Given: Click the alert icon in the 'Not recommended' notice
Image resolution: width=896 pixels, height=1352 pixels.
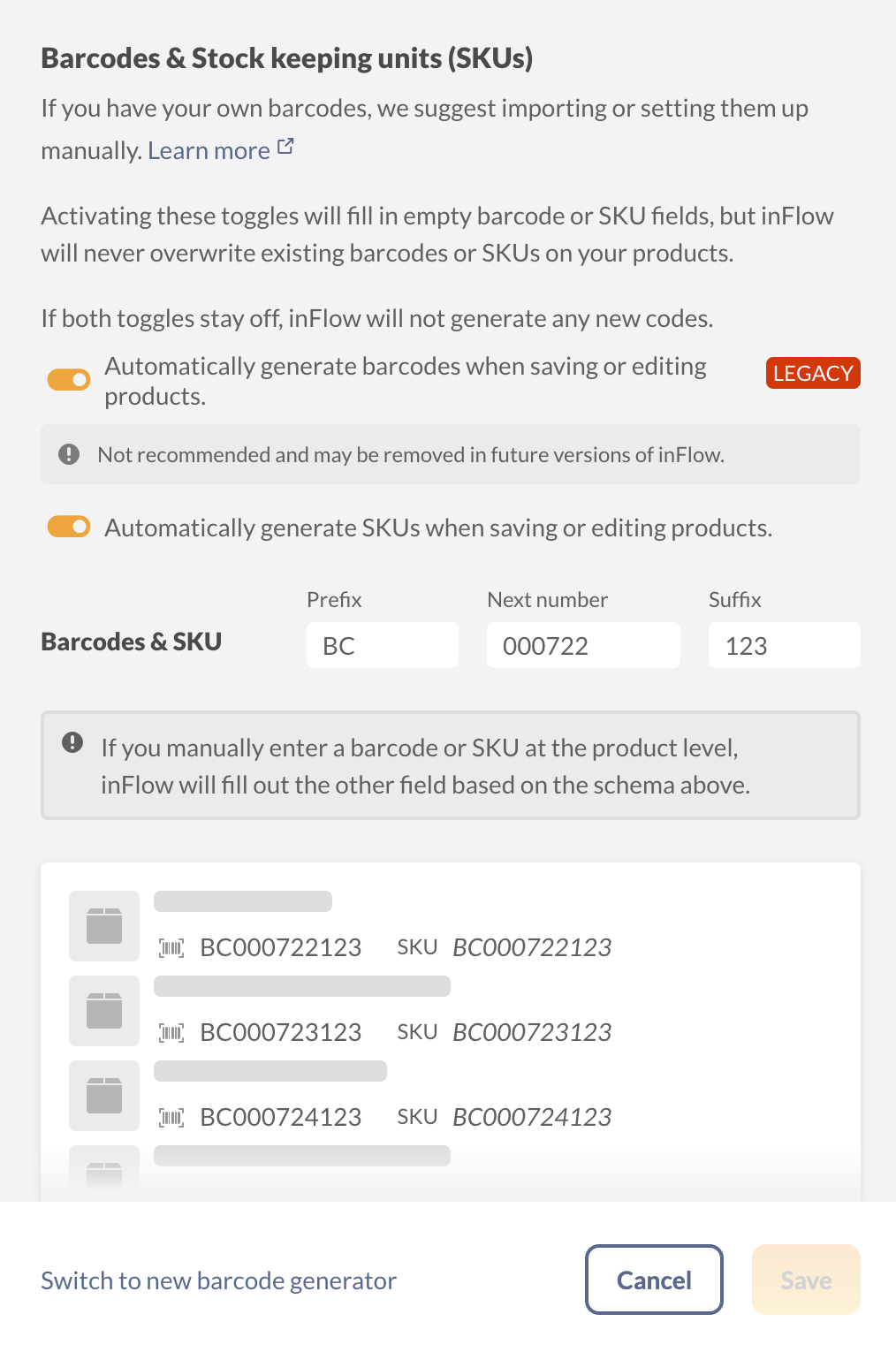Looking at the screenshot, I should pyautogui.click(x=70, y=454).
